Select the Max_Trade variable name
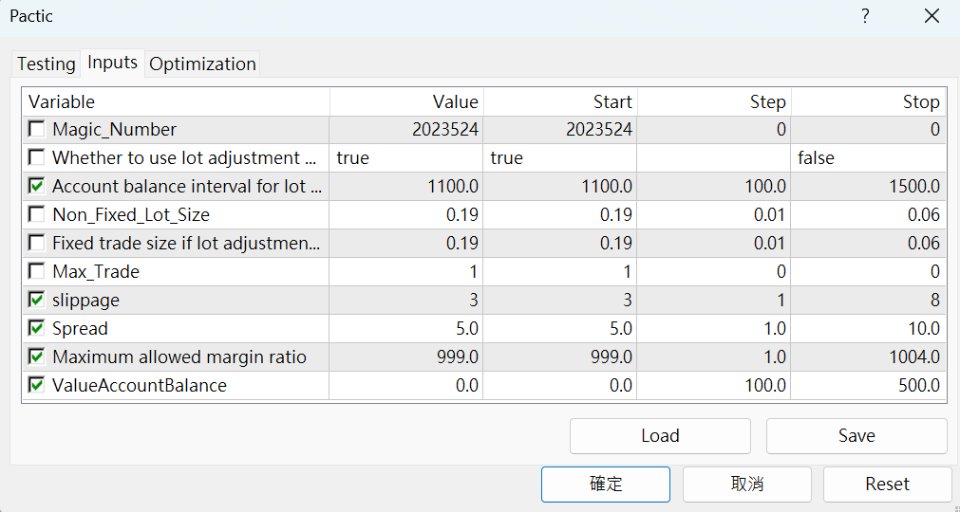 pos(96,272)
